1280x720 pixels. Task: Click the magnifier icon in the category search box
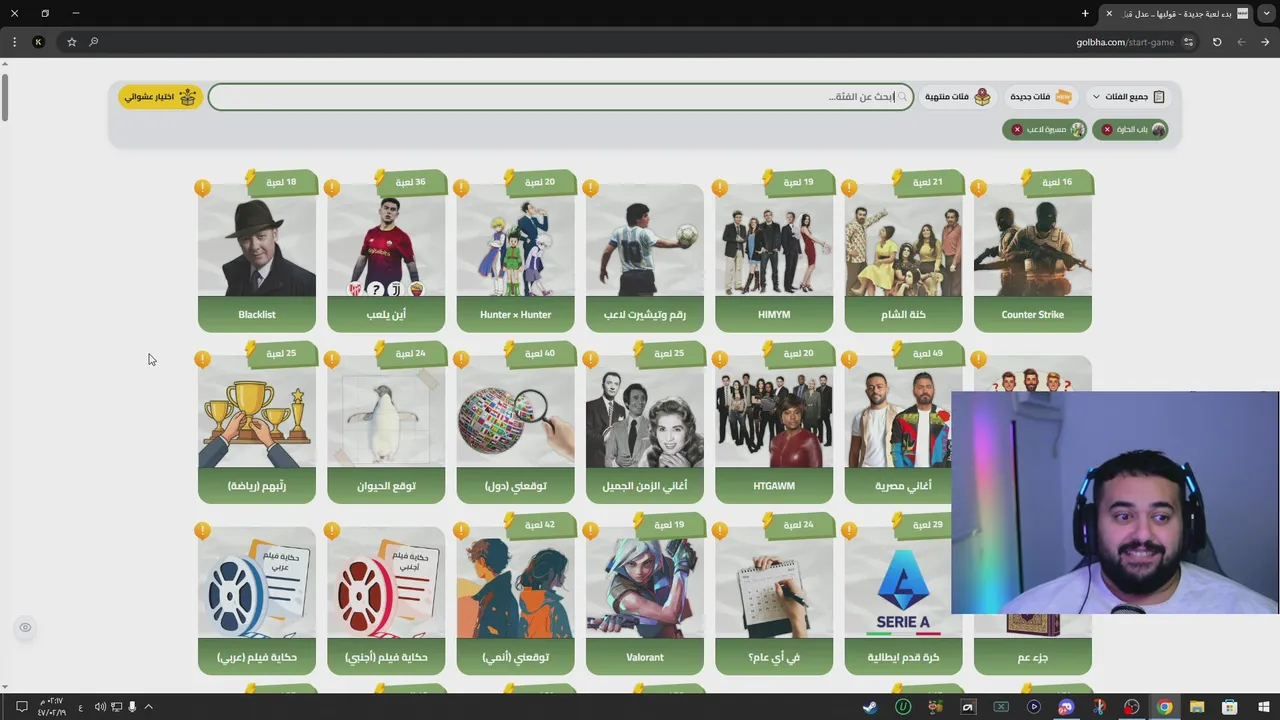902,97
